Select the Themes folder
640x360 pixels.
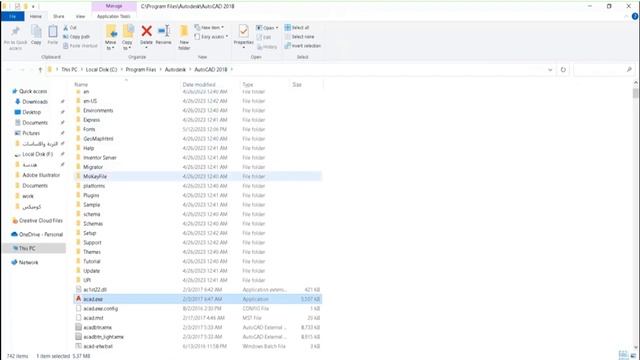pos(198,252)
